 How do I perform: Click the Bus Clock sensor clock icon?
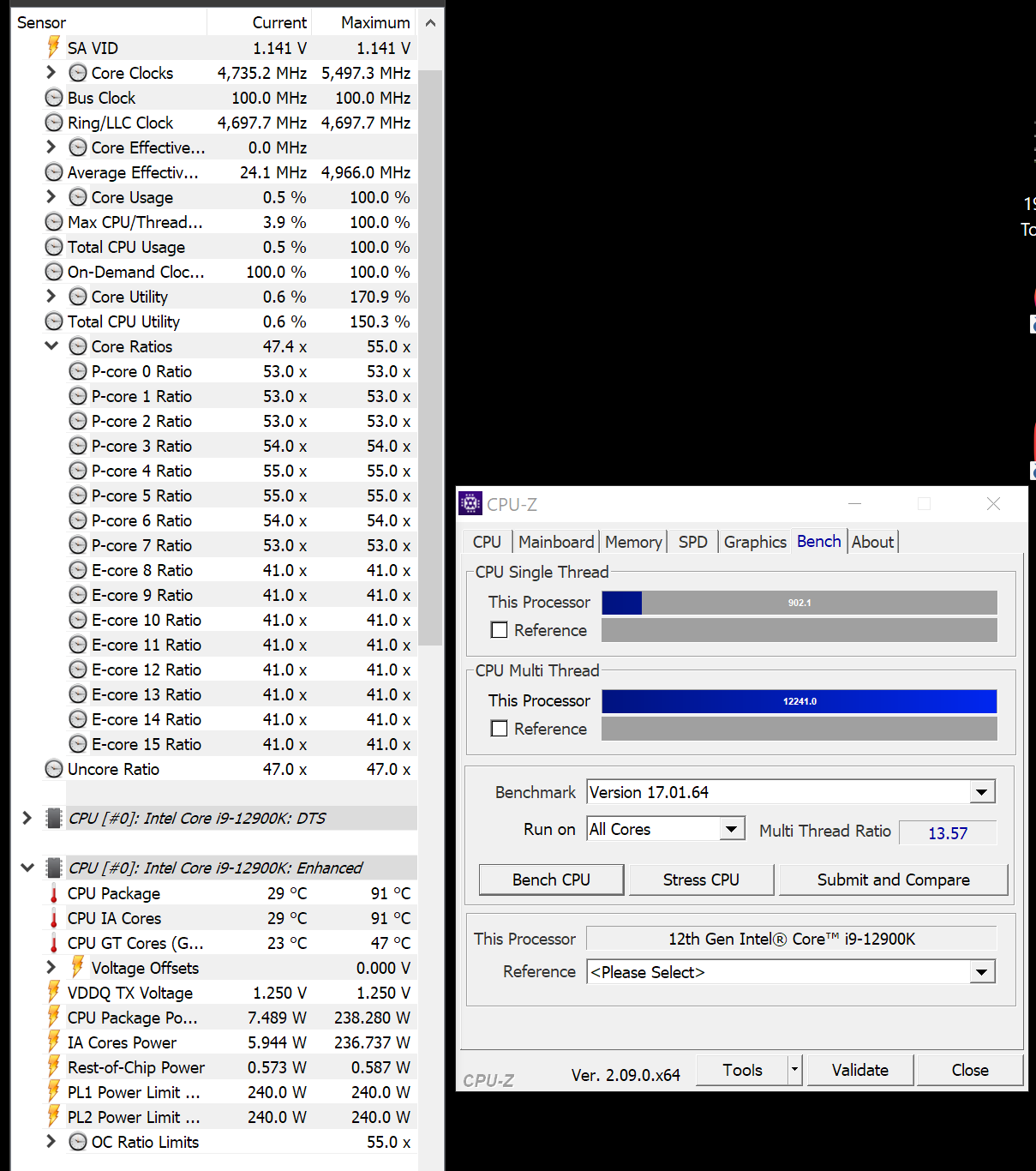(54, 98)
